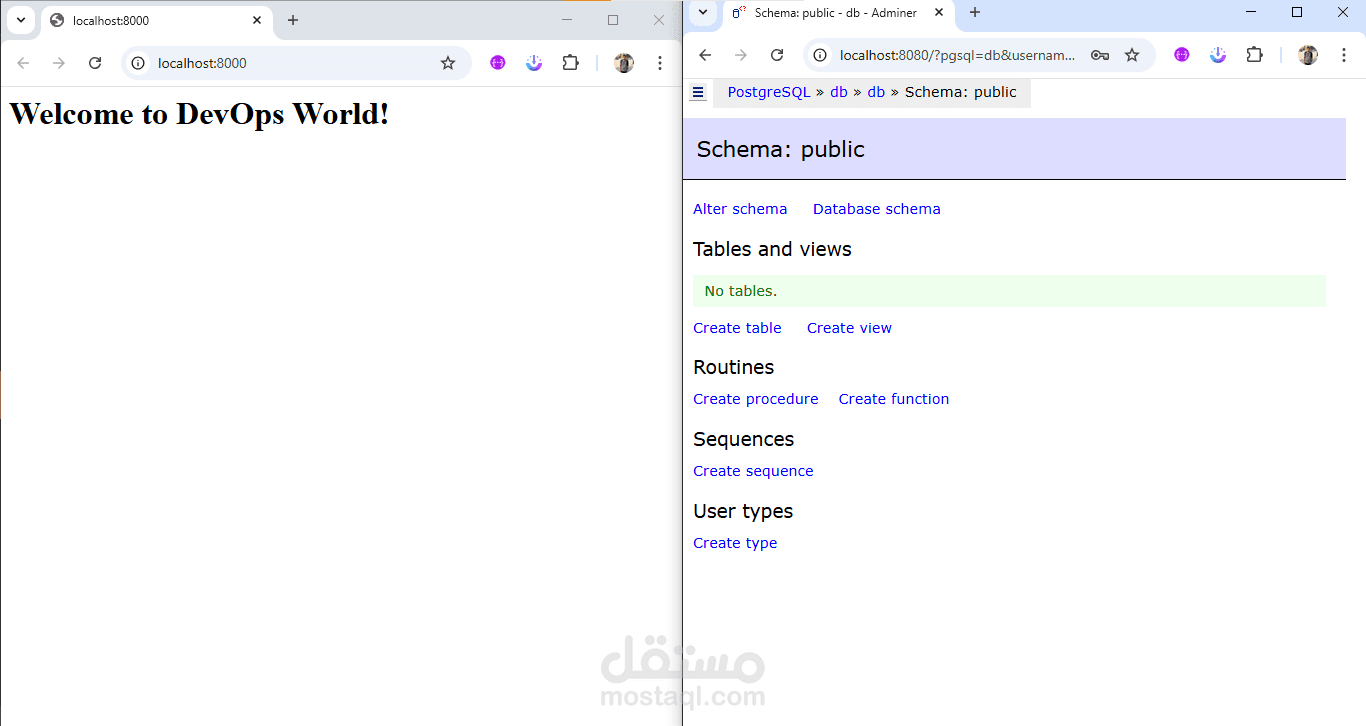Minimize the Adminer browser window
The width and height of the screenshot is (1366, 726).
[x=1251, y=12]
